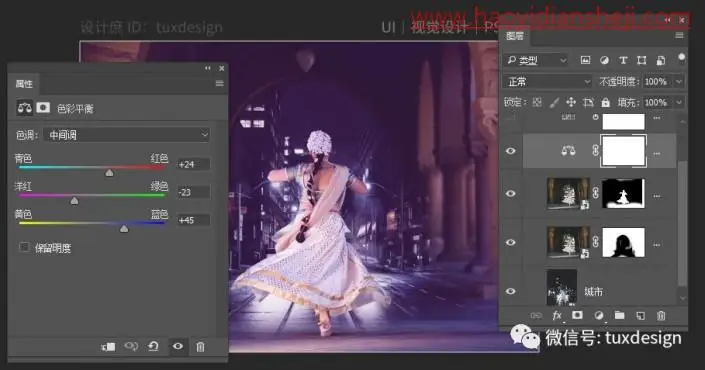Hide the Color Balance adjustment layer

510,151
